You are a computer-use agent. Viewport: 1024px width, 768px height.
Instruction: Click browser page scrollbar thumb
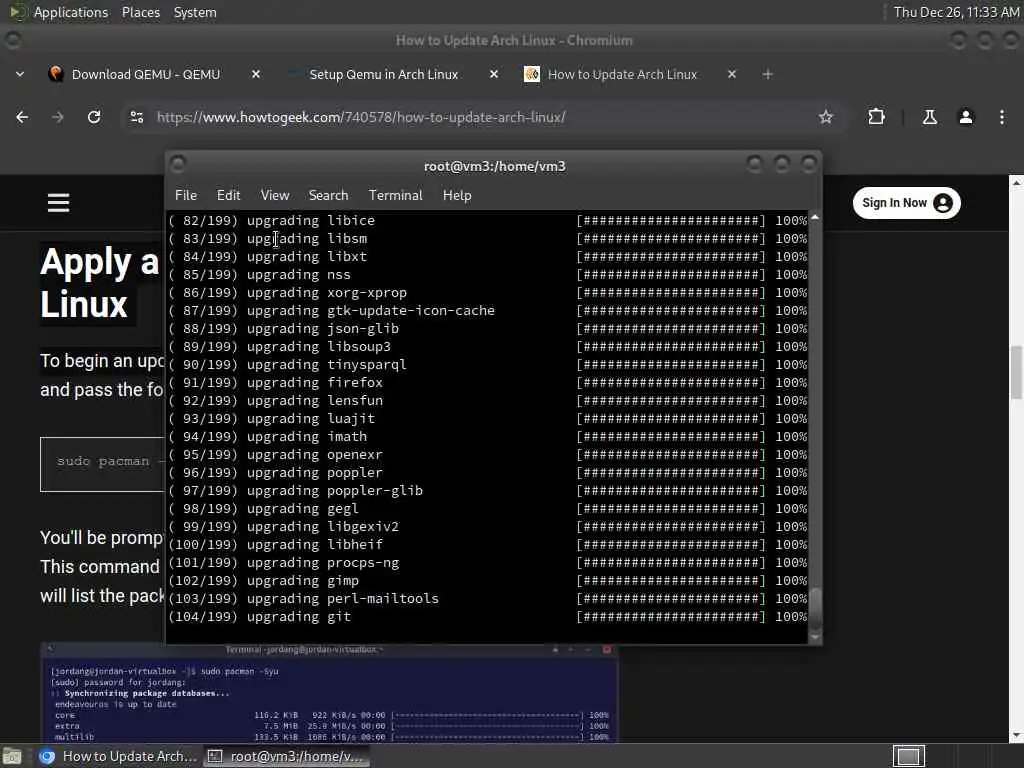click(1016, 372)
